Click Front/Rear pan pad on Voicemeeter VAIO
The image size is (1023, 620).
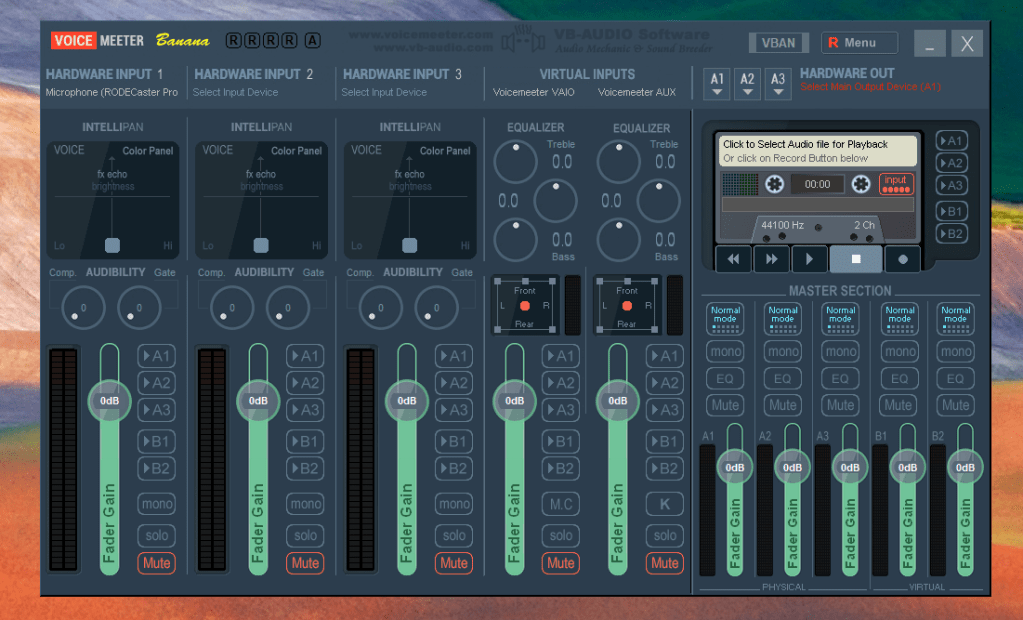(525, 305)
